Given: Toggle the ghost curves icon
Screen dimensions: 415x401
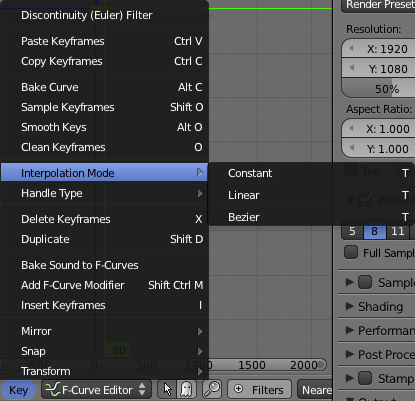Looking at the screenshot, I should 186,389.
